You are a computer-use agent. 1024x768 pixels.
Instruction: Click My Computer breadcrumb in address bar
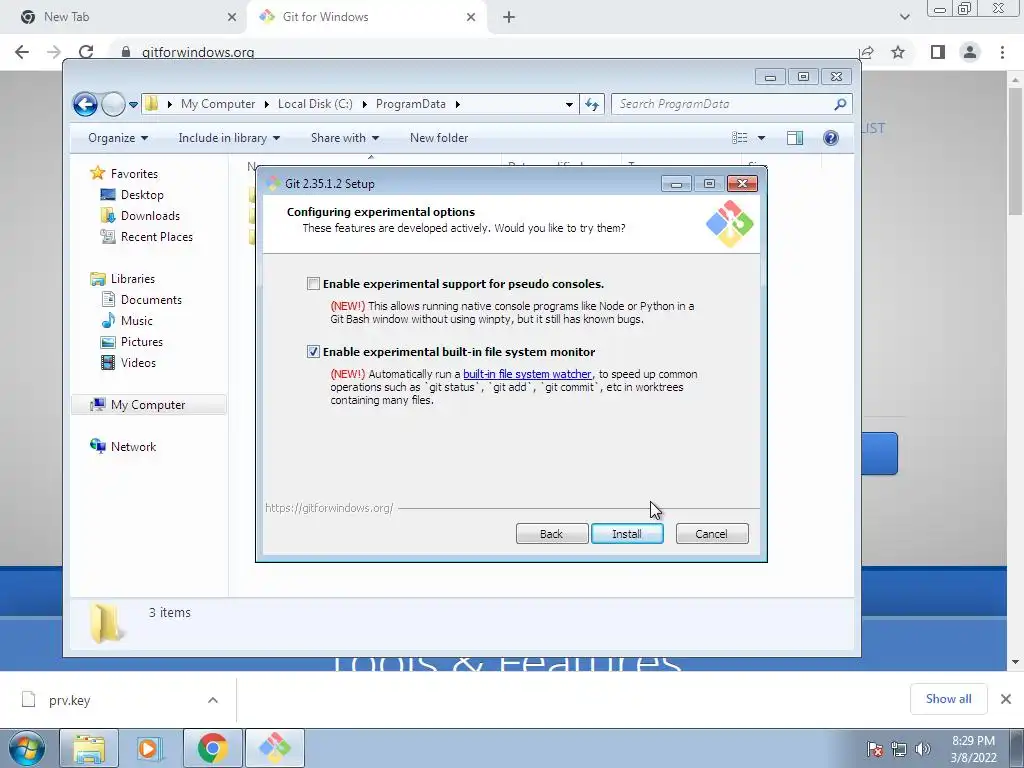217,104
